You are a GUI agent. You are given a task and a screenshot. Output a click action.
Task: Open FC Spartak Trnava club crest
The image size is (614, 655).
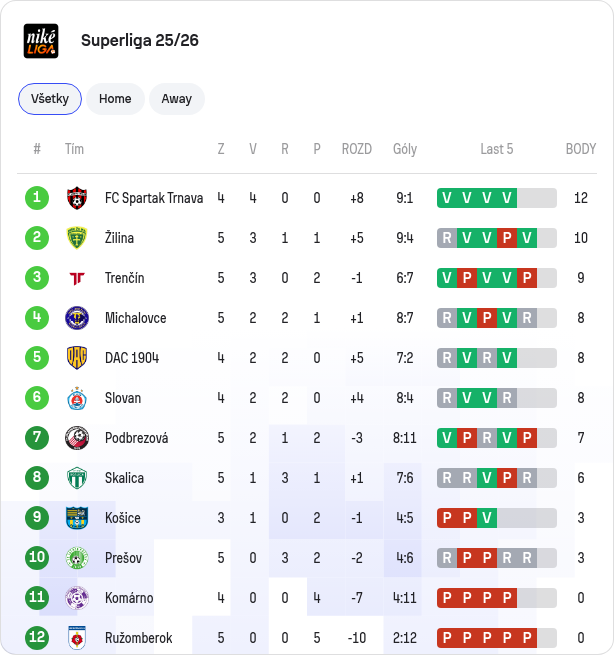(x=77, y=198)
